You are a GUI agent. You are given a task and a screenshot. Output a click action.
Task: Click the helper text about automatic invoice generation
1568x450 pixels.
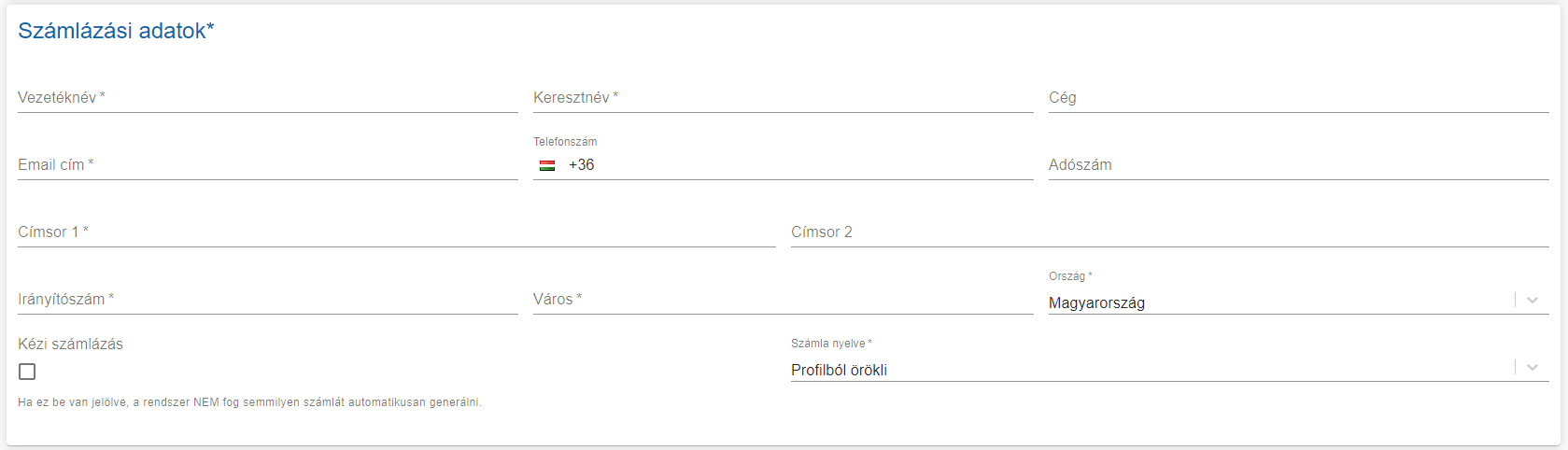[249, 402]
